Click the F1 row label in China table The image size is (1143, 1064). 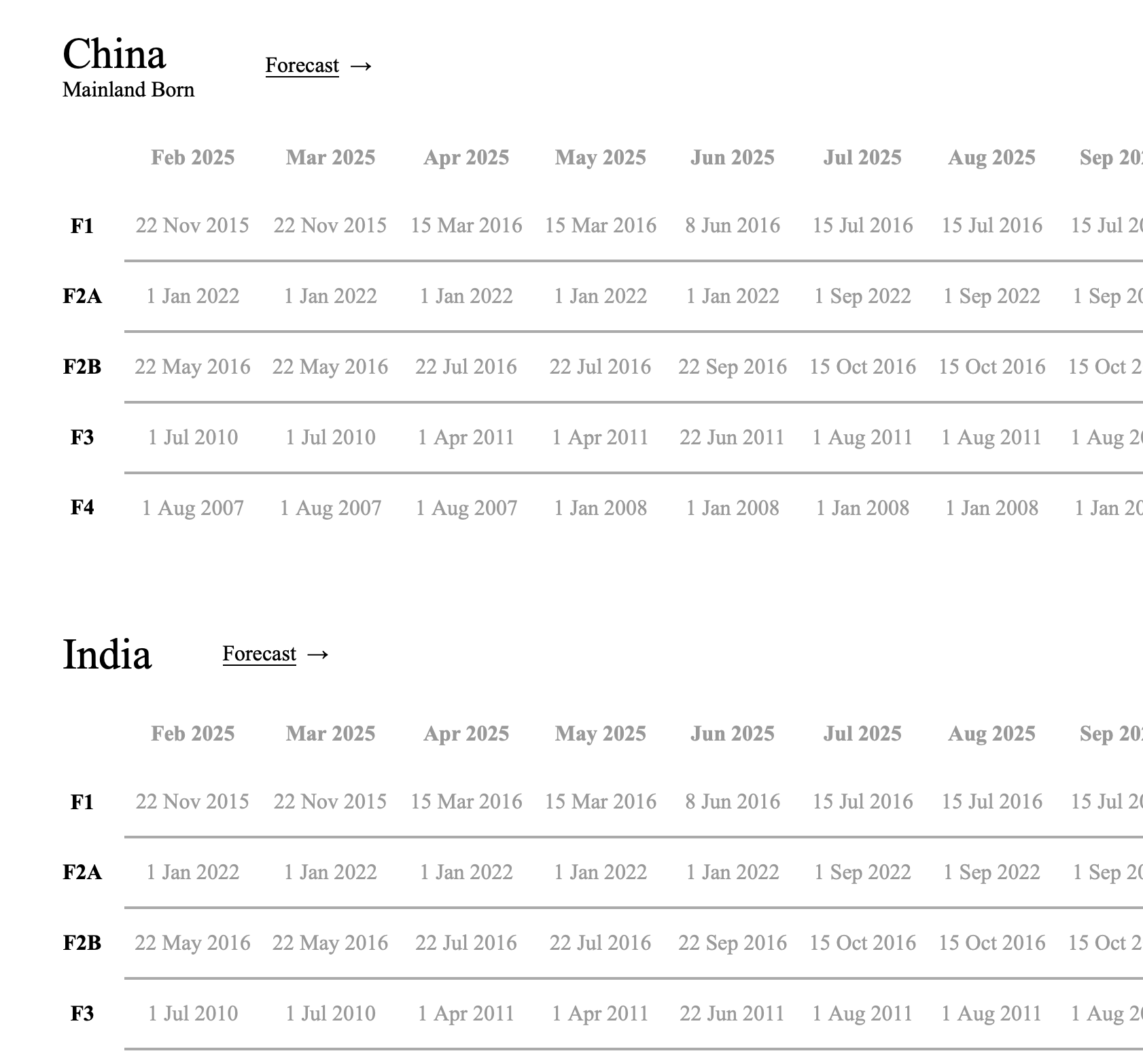pos(82,226)
